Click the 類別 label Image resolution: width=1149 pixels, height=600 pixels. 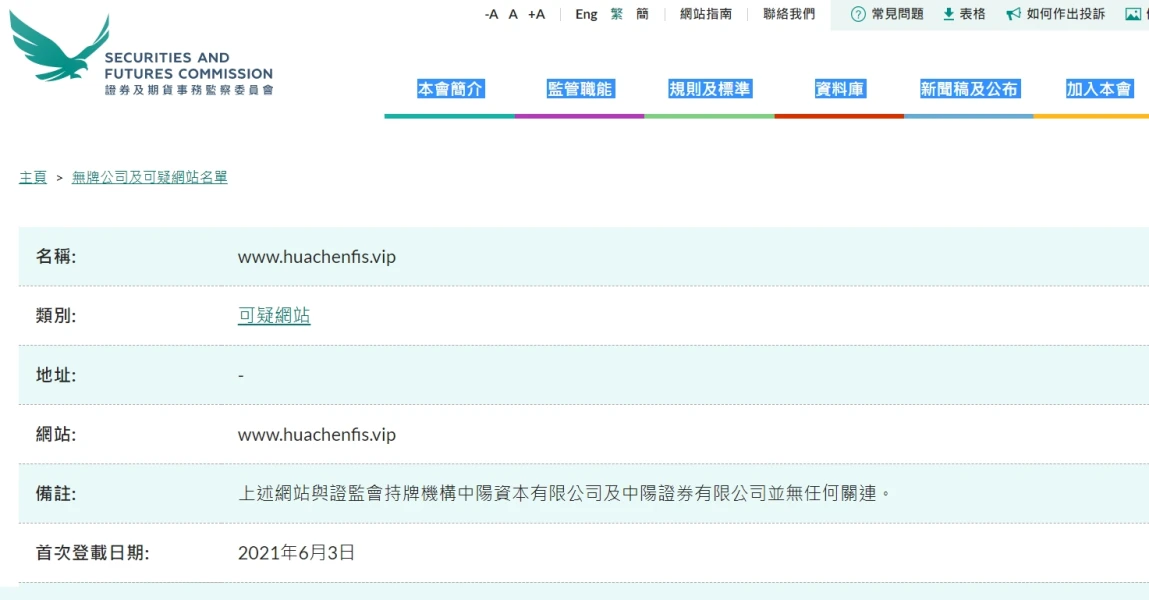pyautogui.click(x=56, y=316)
